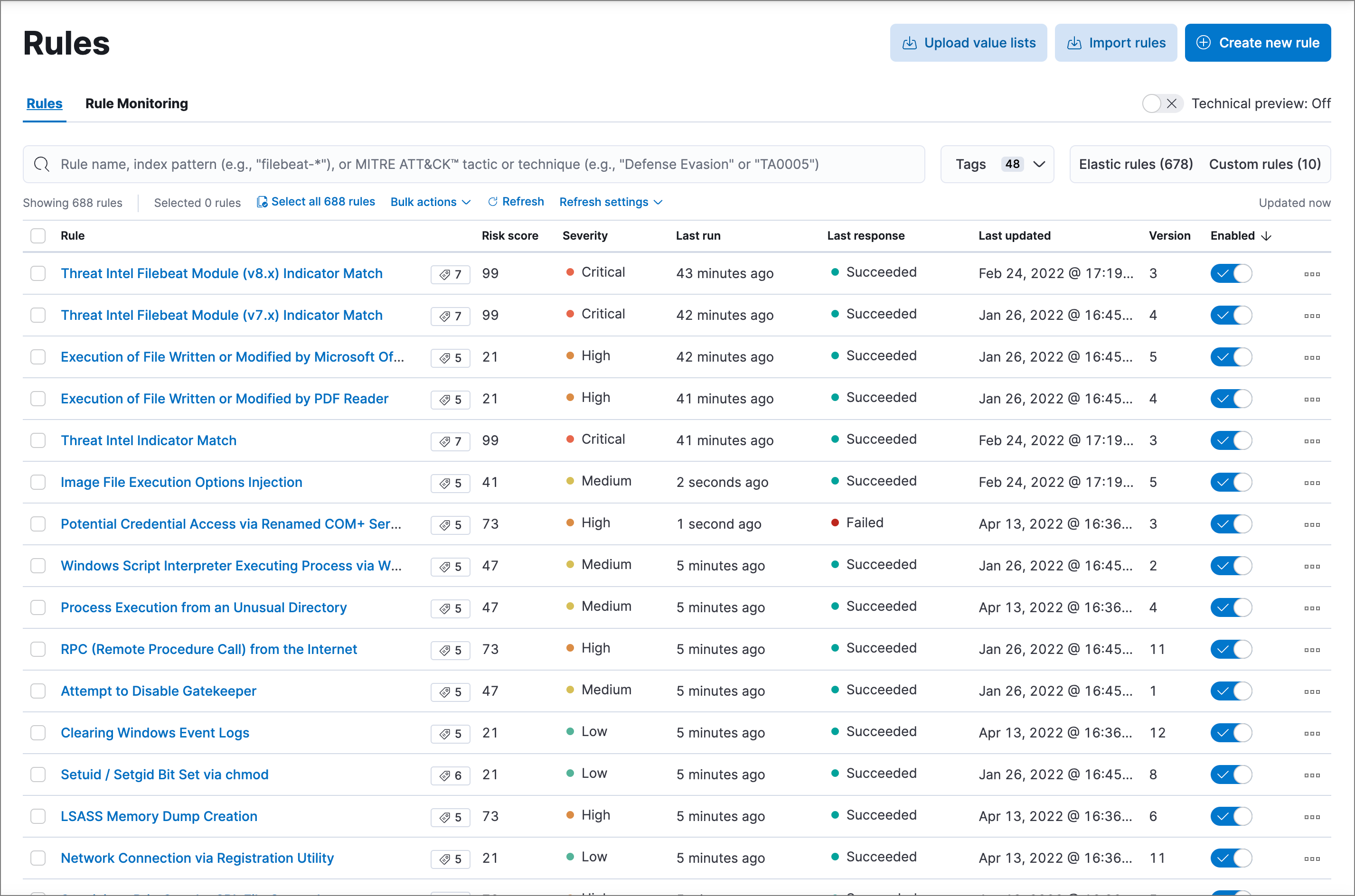The image size is (1355, 896).
Task: Switch to the Rule Monitoring tab
Action: [x=137, y=103]
